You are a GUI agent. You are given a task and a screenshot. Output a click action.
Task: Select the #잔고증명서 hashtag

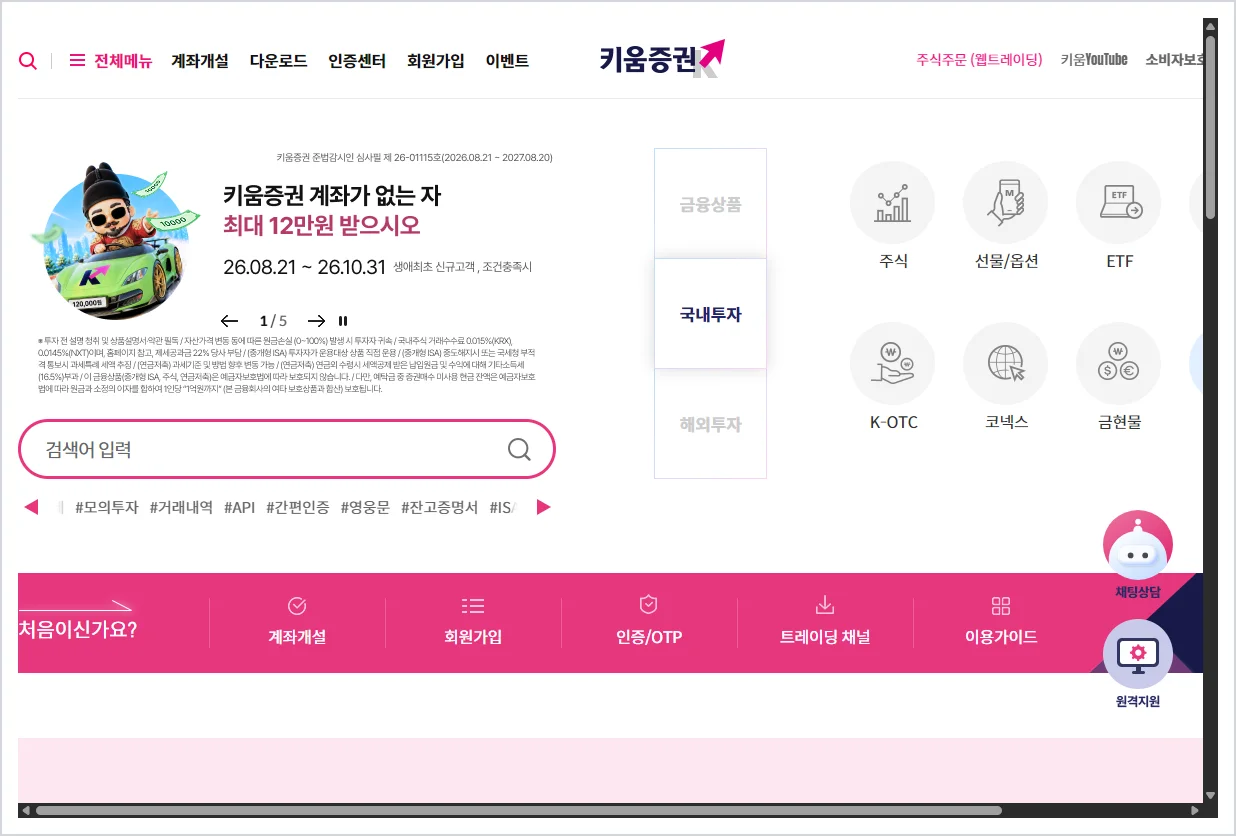pyautogui.click(x=440, y=507)
